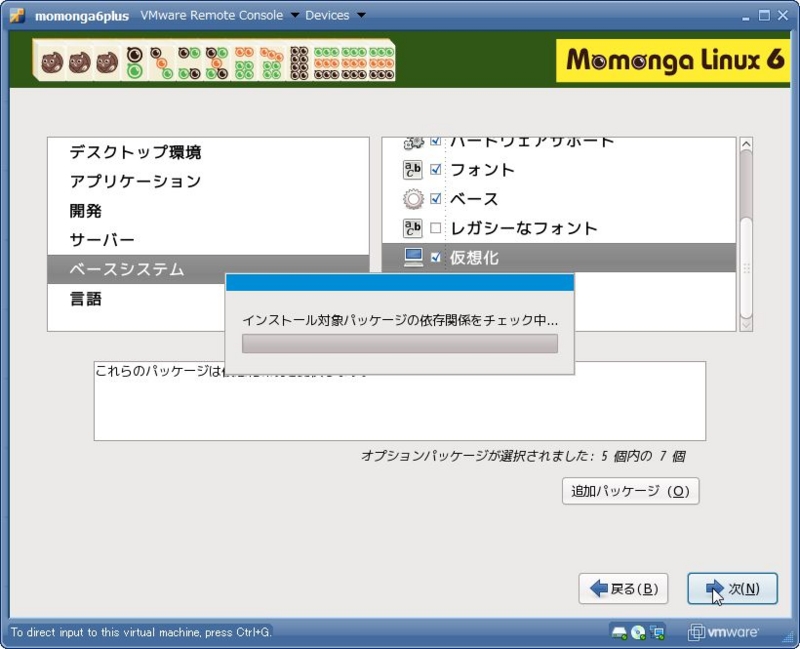Click the network adapter status icon
800x649 pixels.
click(657, 633)
